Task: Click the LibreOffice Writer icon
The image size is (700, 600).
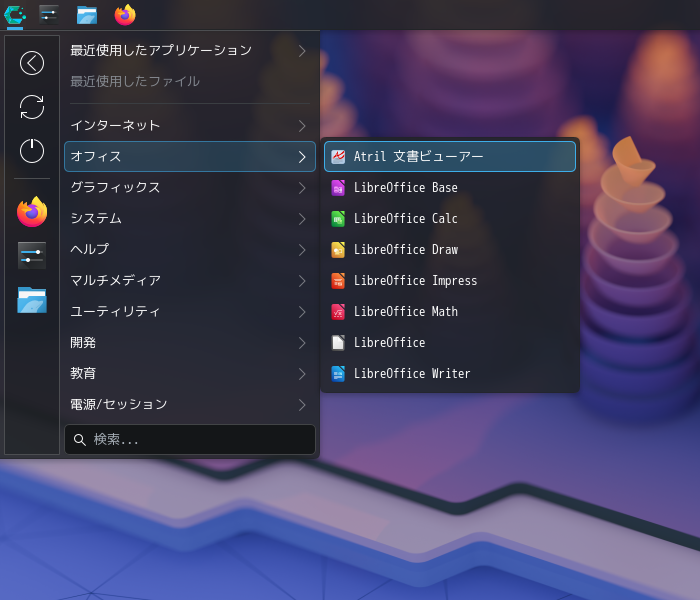Action: click(338, 374)
